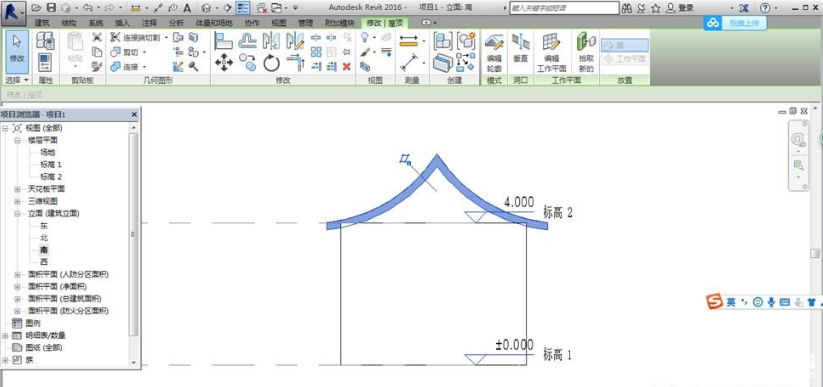Select Mirror - Pick Axis tool
823x387 pixels.
click(x=271, y=40)
